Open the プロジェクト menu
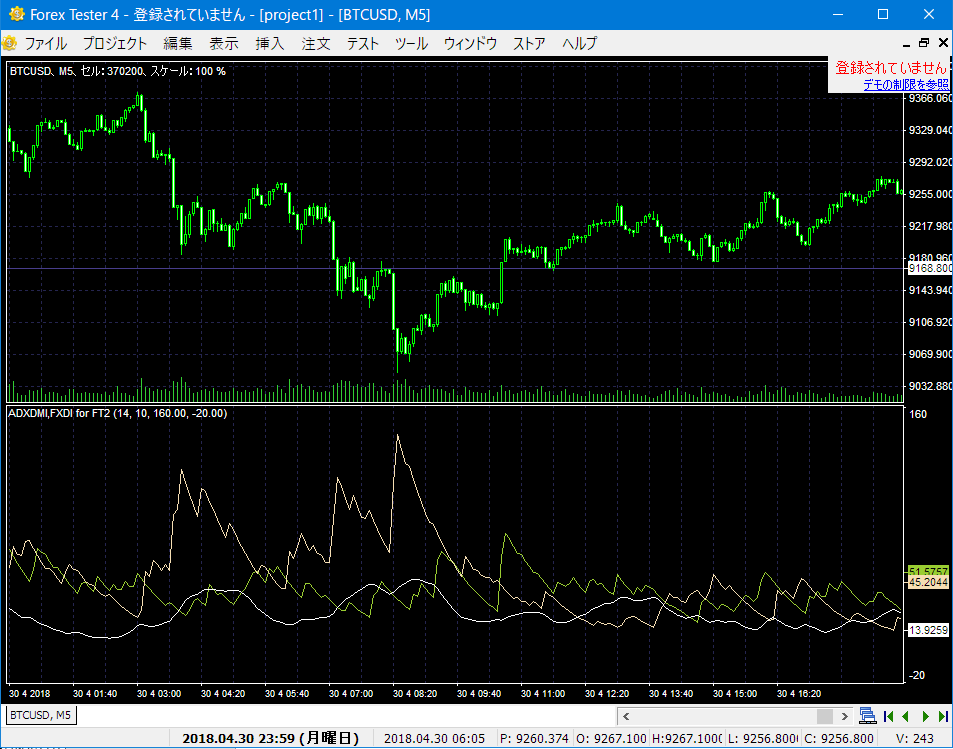 [x=115, y=43]
